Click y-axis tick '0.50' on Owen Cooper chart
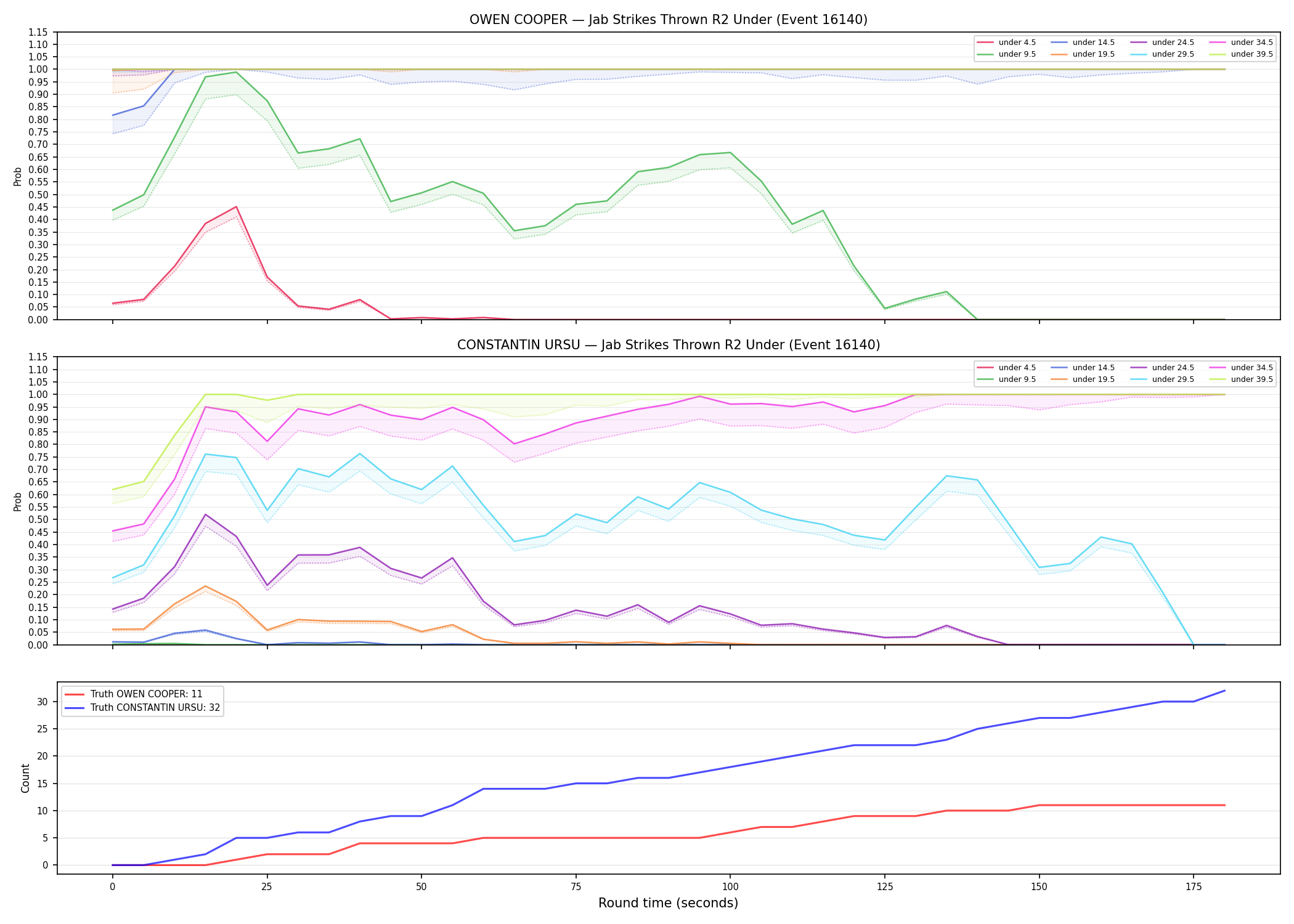The height and width of the screenshot is (924, 1294). click(x=38, y=195)
